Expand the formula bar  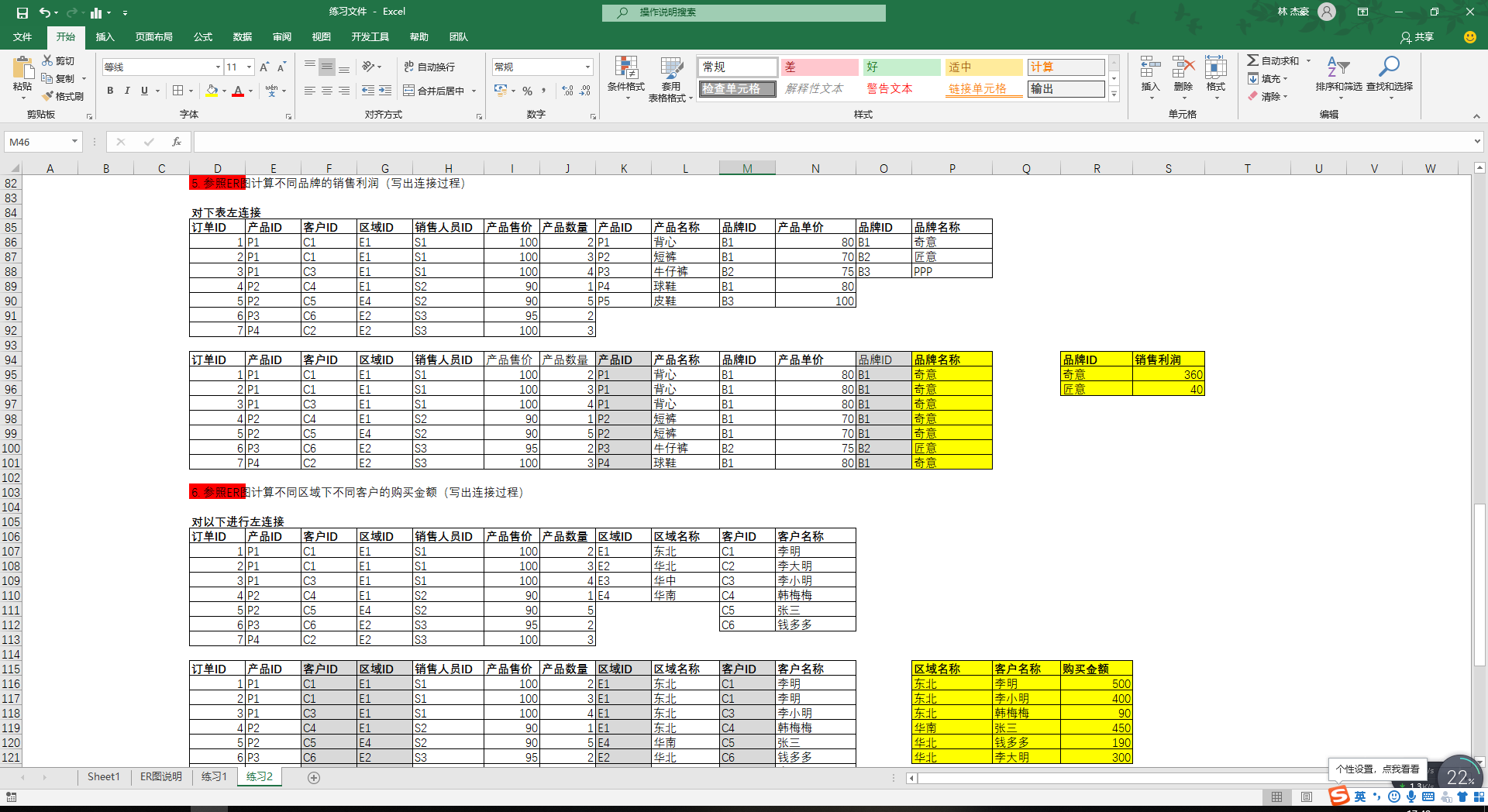point(1477,142)
